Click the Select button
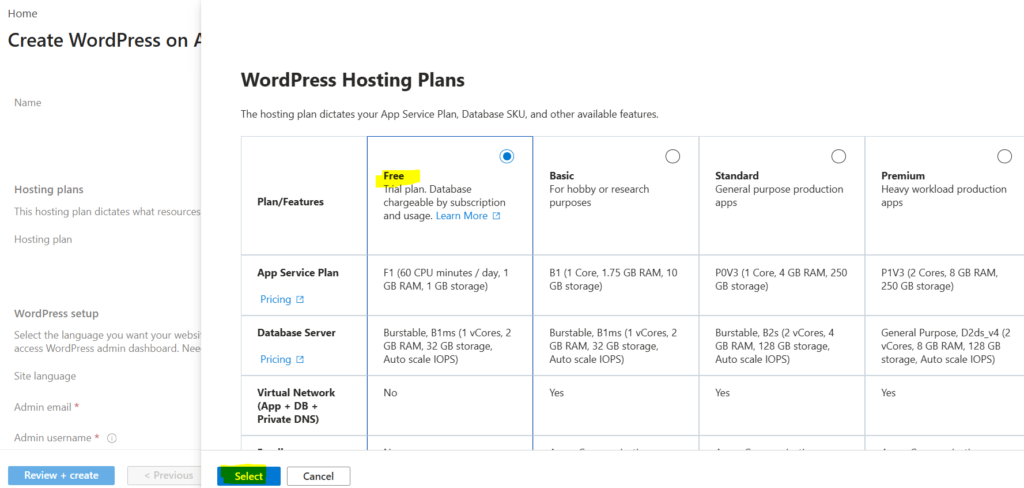This screenshot has width=1024, height=488. pos(249,476)
